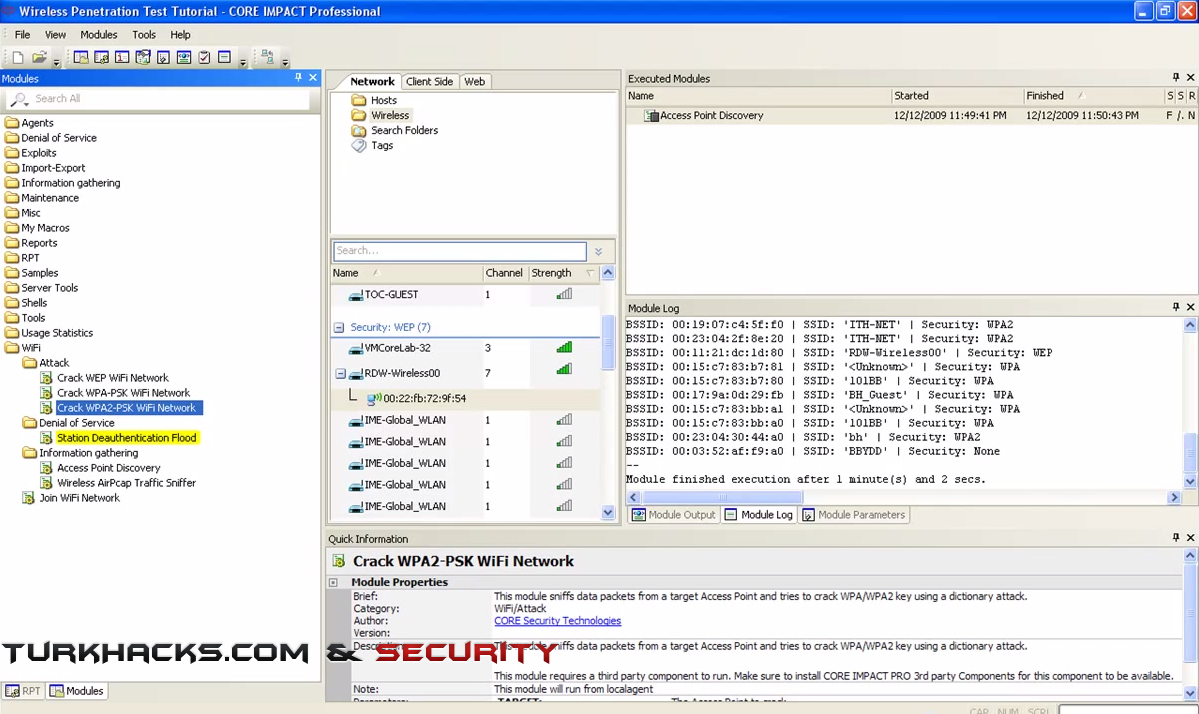Toggle auto-hide pin on Module Log panel

pos(1175,307)
